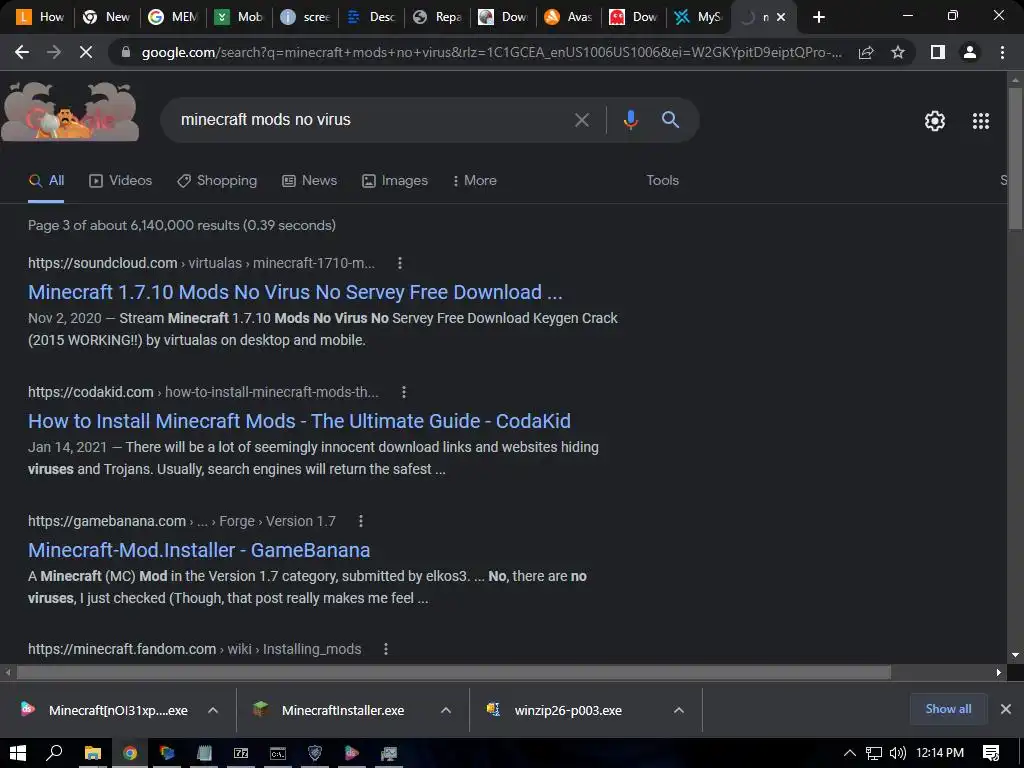Screen dimensions: 1024x768
Task: Expand options for Minecraft[nOI31xp....exe download
Action: point(213,711)
